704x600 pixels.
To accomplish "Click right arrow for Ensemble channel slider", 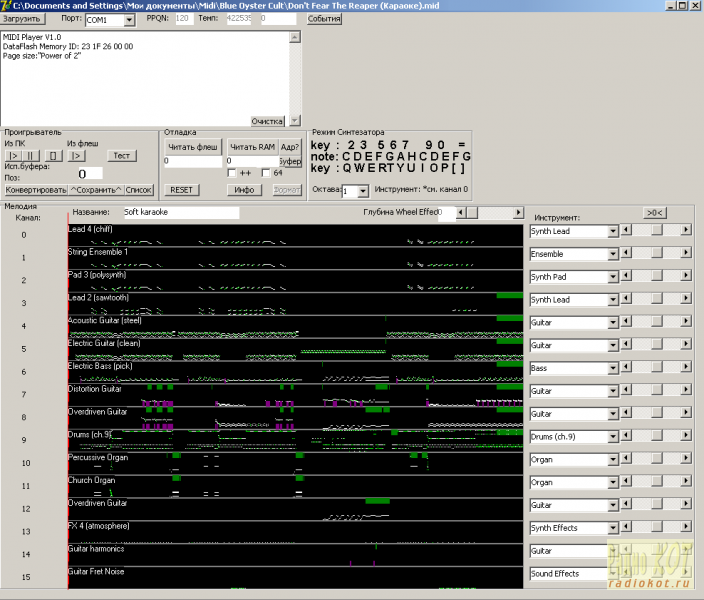I will (686, 253).
